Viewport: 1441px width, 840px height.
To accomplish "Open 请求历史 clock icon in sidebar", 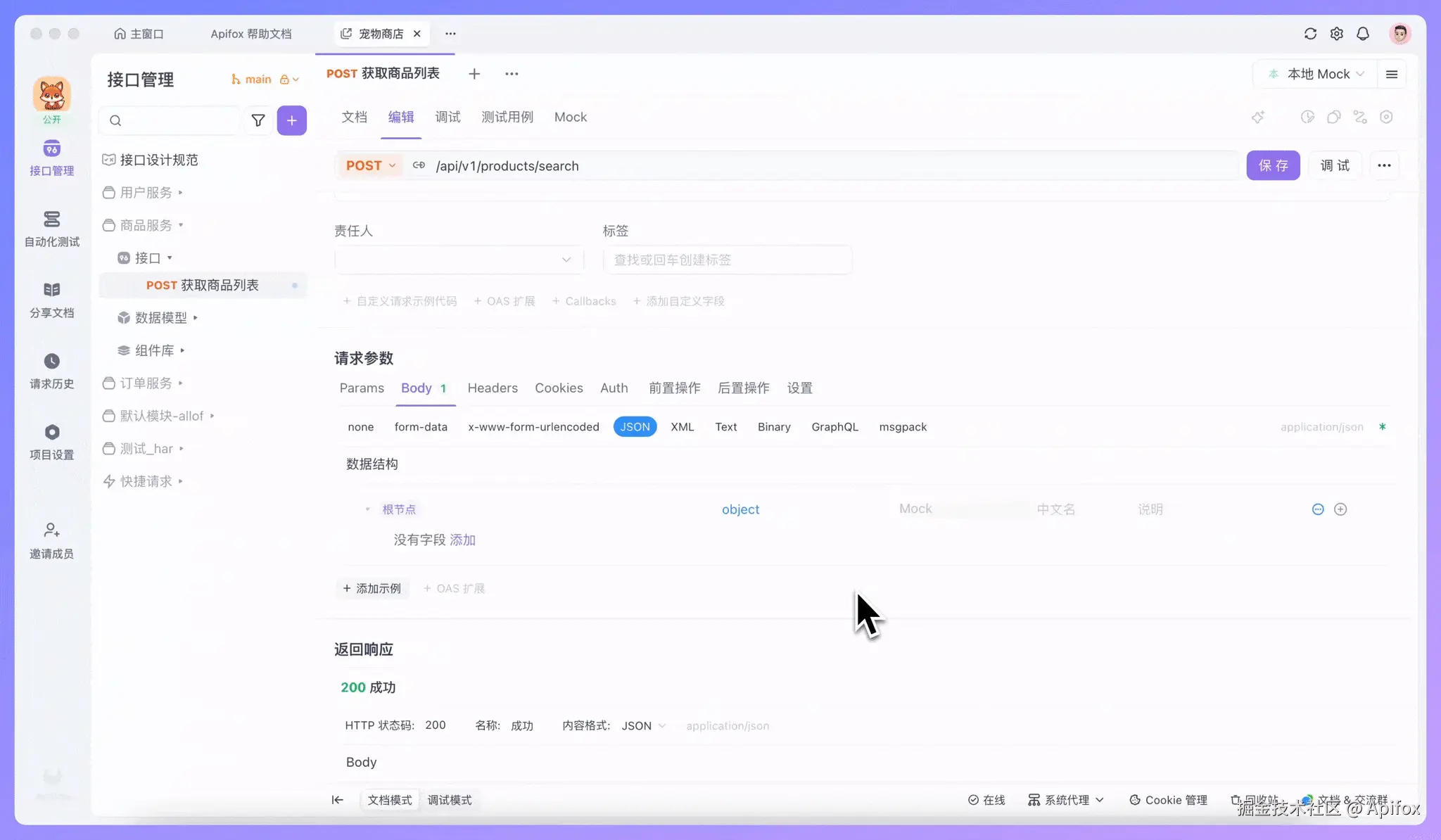I will pyautogui.click(x=51, y=362).
